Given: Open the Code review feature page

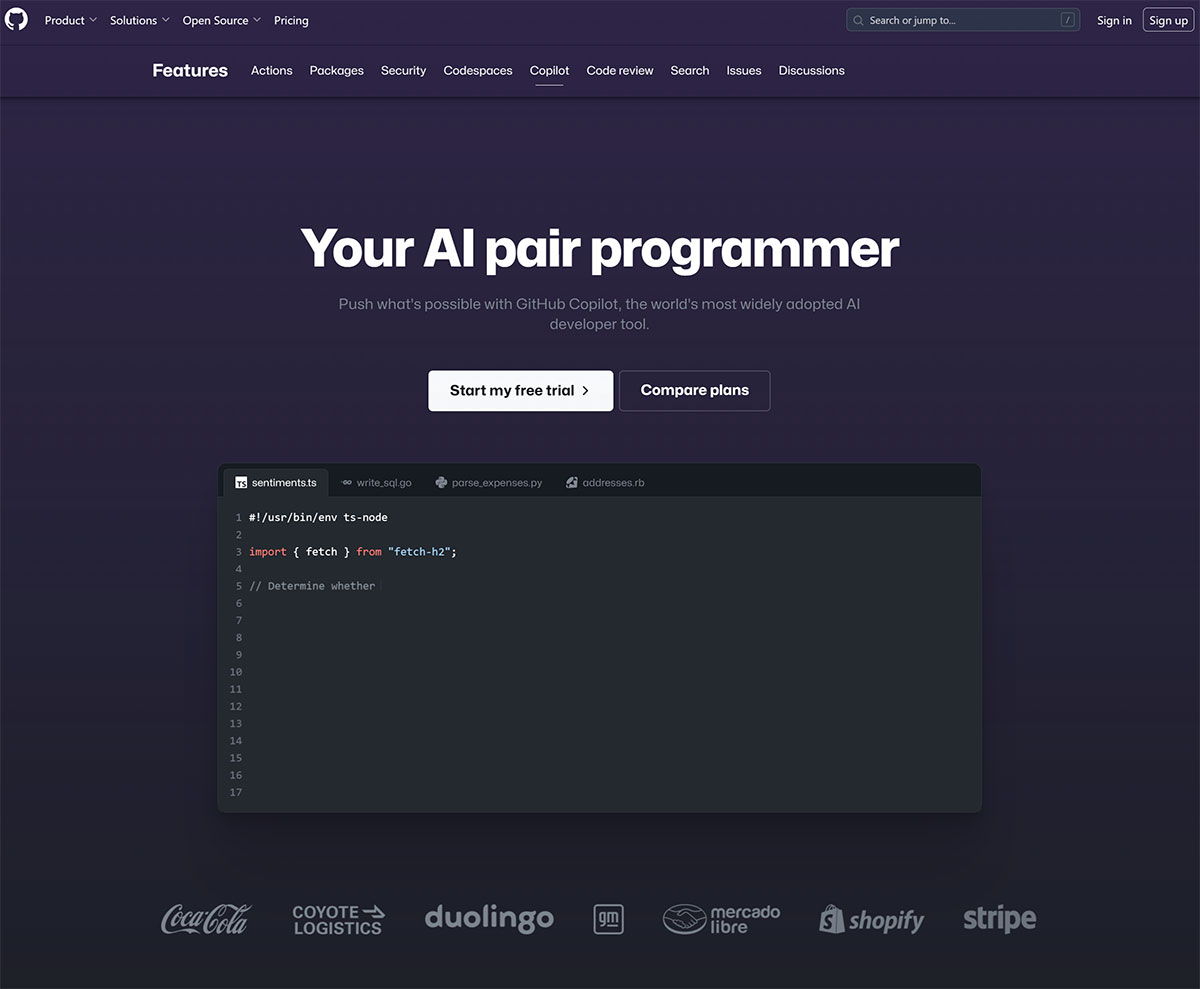Looking at the screenshot, I should coord(620,71).
